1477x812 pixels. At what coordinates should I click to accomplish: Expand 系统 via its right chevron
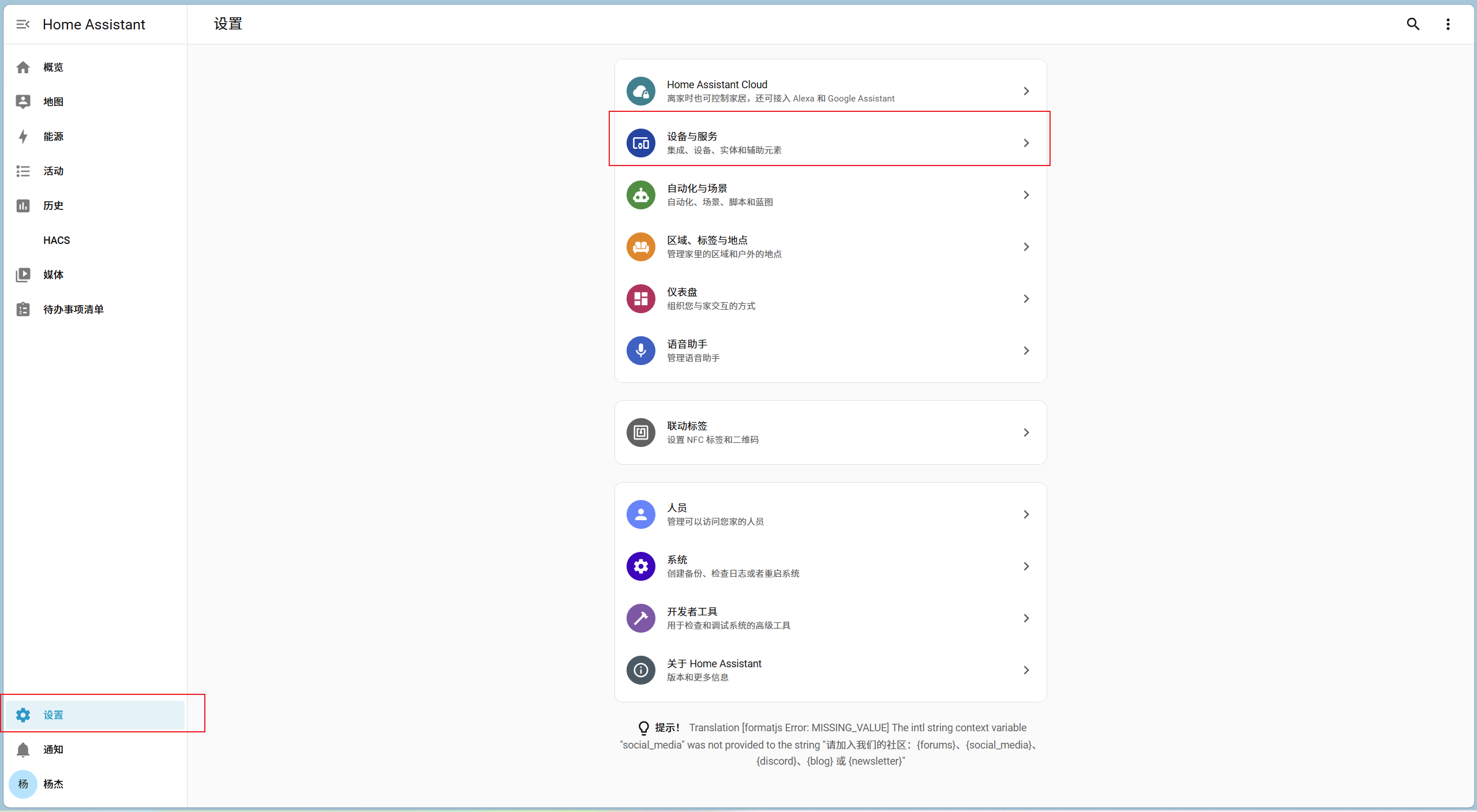(x=1026, y=566)
